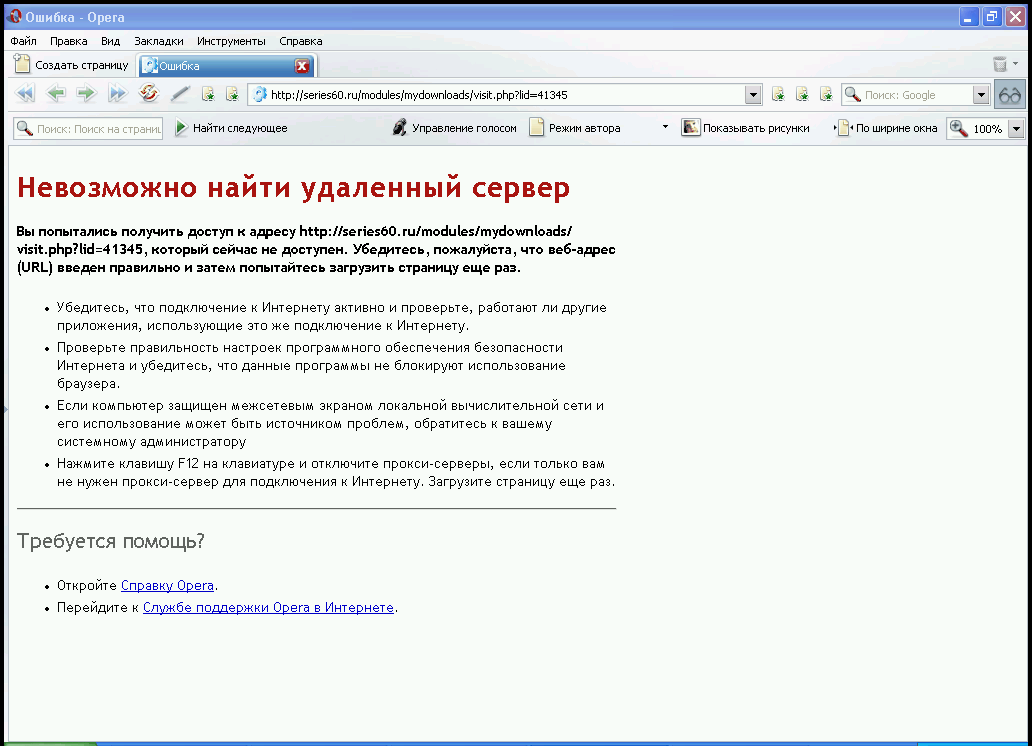
Task: Open the Инструменты menu
Action: (231, 41)
